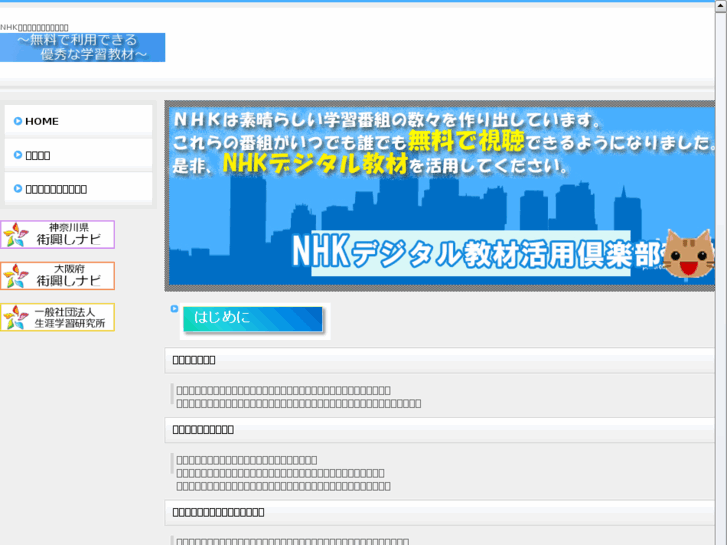Screen dimensions: 727x545
Task: Click the pinwheel logo on 生涯学習研究所 banner
Action: 16,317
